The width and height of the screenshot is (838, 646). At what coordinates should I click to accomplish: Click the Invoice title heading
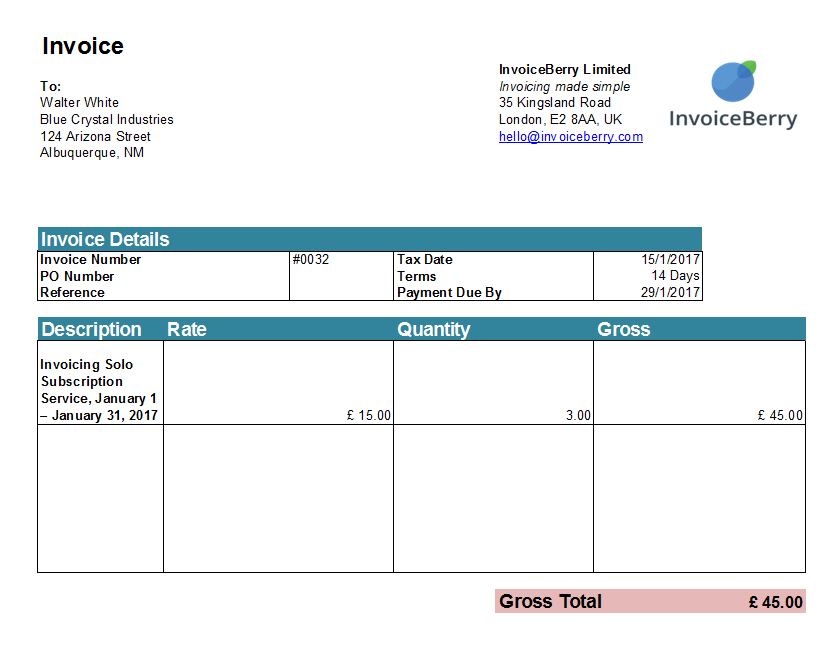click(x=83, y=46)
